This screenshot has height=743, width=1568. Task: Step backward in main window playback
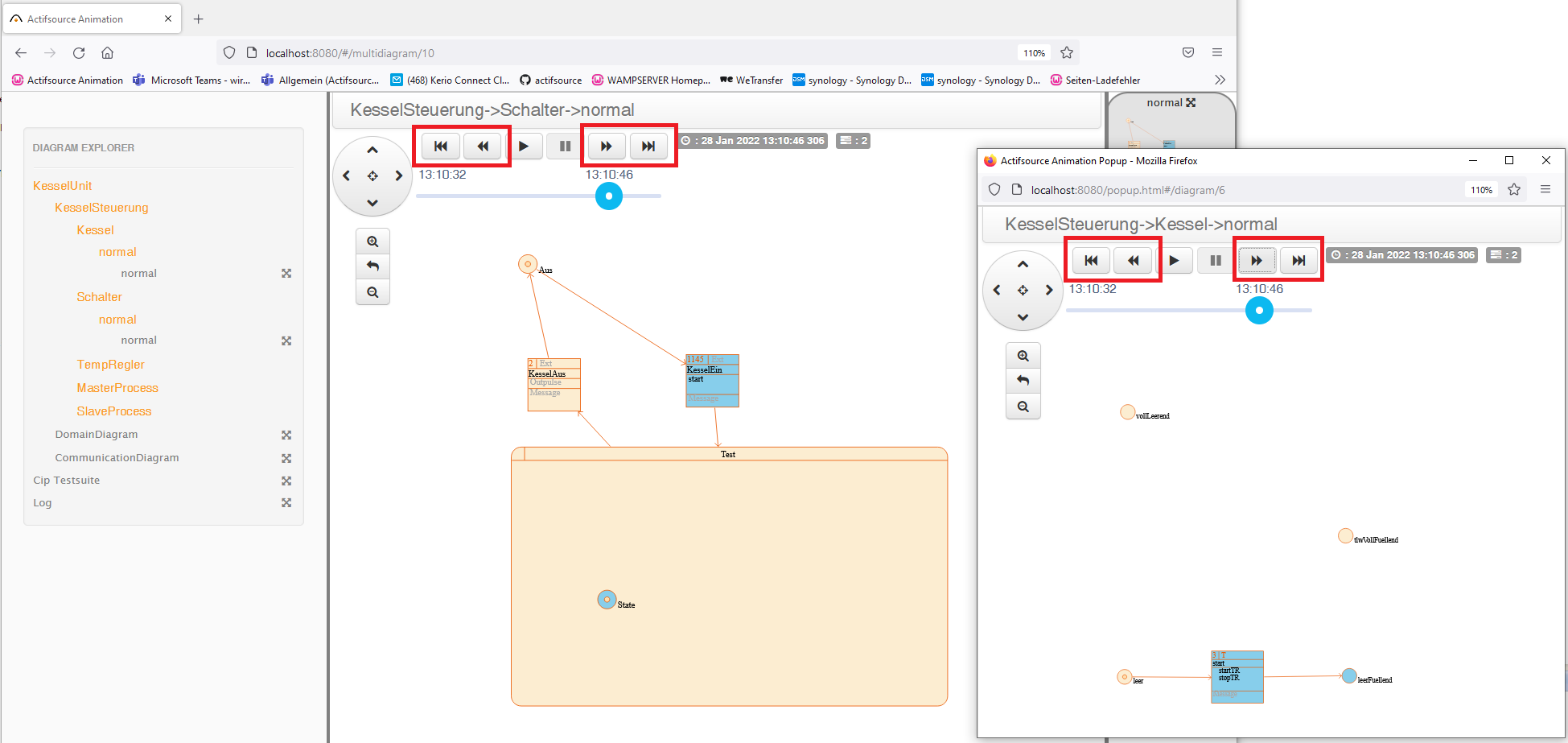coord(483,147)
